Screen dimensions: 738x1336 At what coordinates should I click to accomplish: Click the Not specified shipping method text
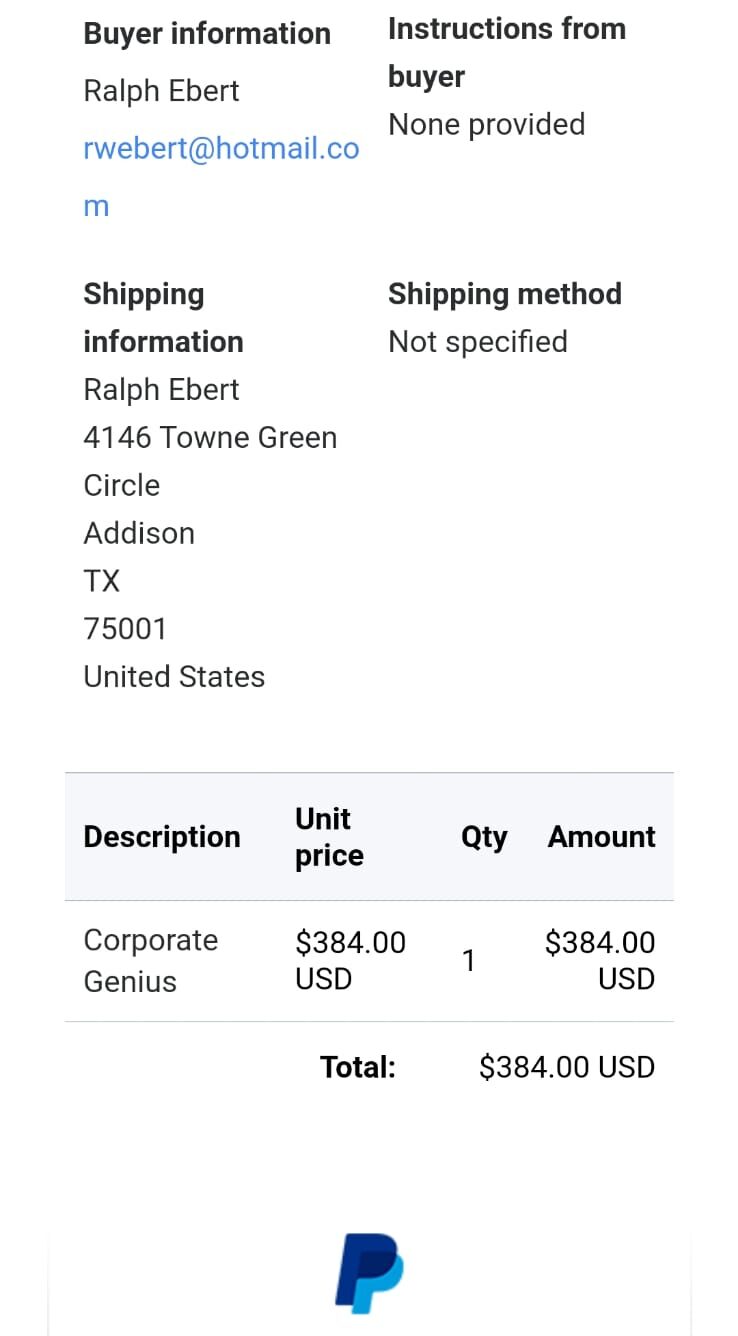pyautogui.click(x=477, y=342)
